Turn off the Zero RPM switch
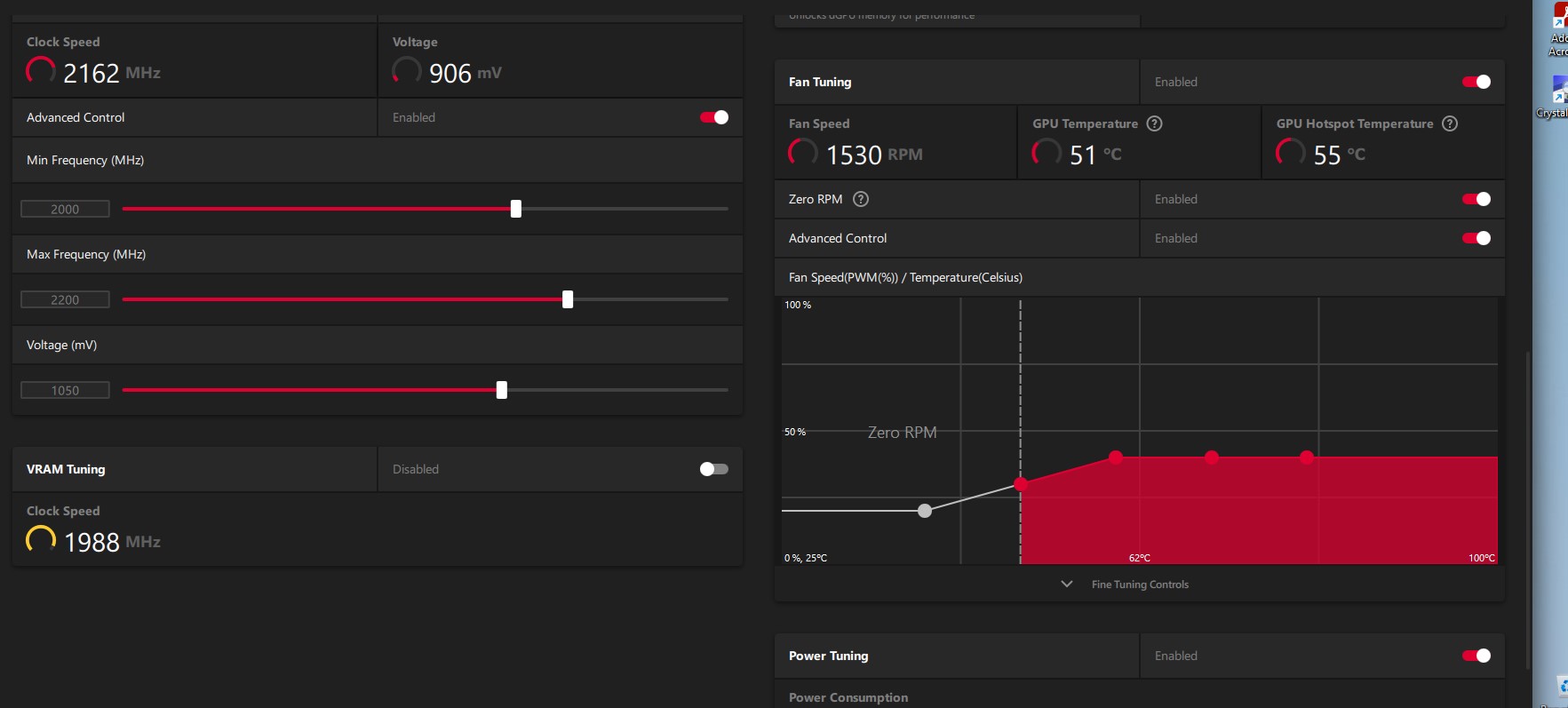 click(1476, 199)
